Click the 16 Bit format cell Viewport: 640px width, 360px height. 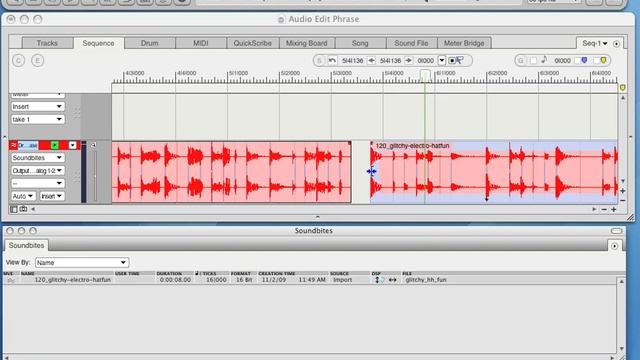click(x=244, y=280)
